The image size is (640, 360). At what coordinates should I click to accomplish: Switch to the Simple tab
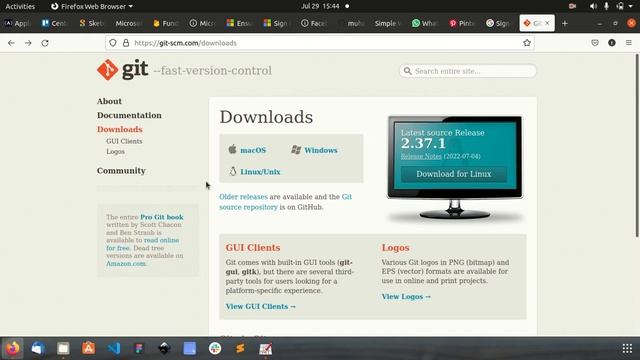click(x=388, y=23)
